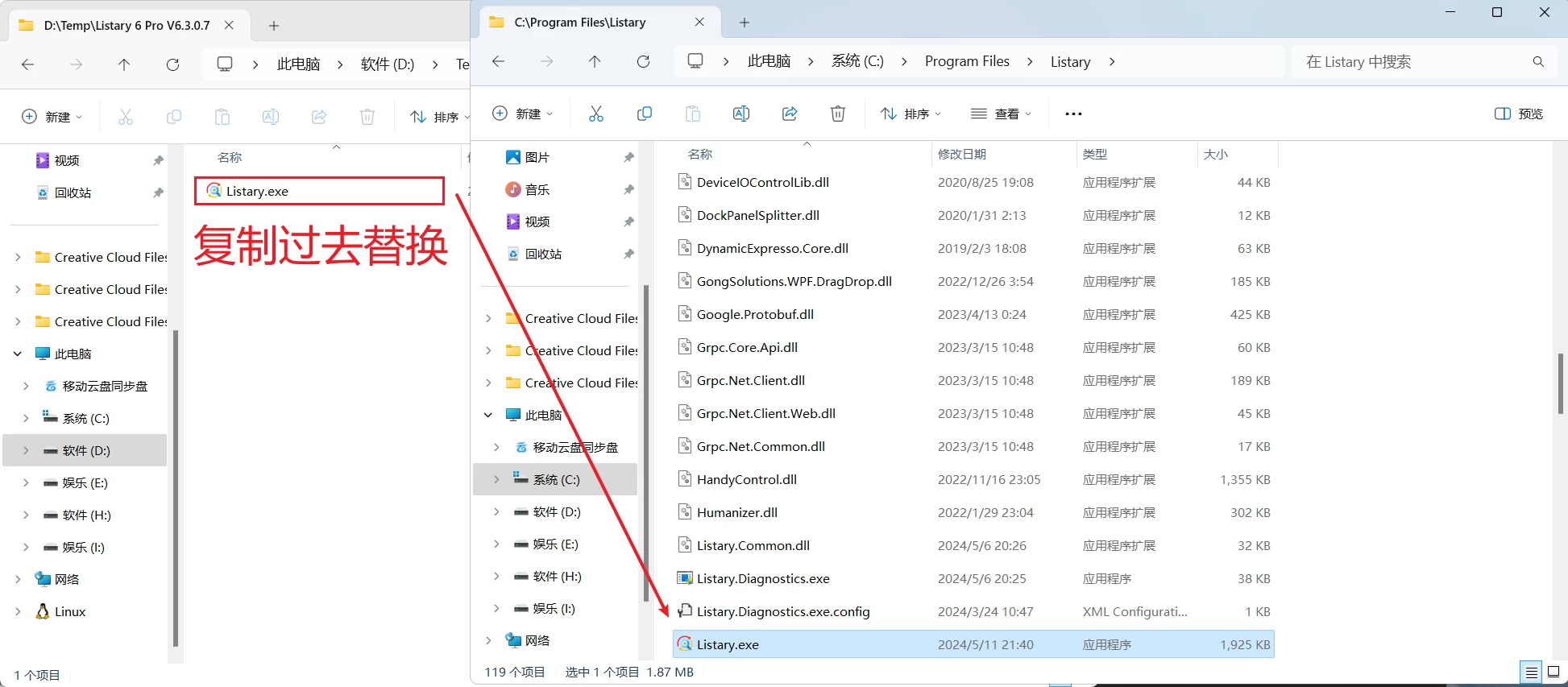The height and width of the screenshot is (687, 1568).
Task: Add new tab in D:\Temp window
Action: click(x=274, y=26)
